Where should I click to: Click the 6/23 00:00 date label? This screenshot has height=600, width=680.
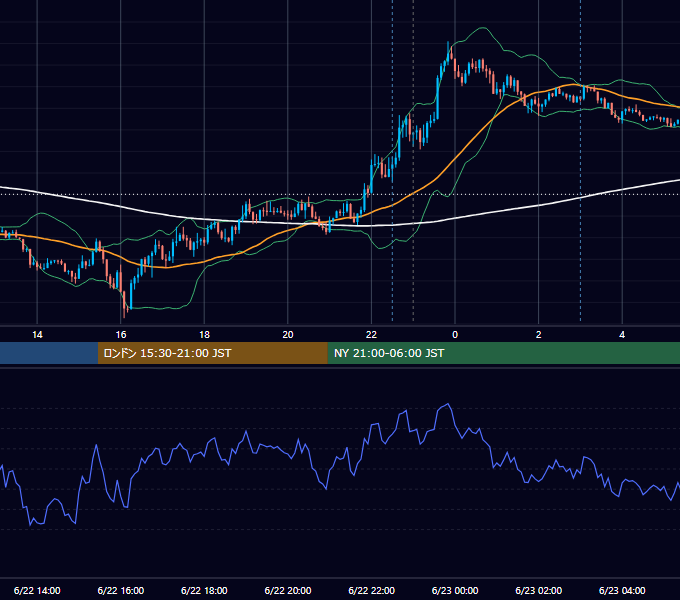coord(455,590)
